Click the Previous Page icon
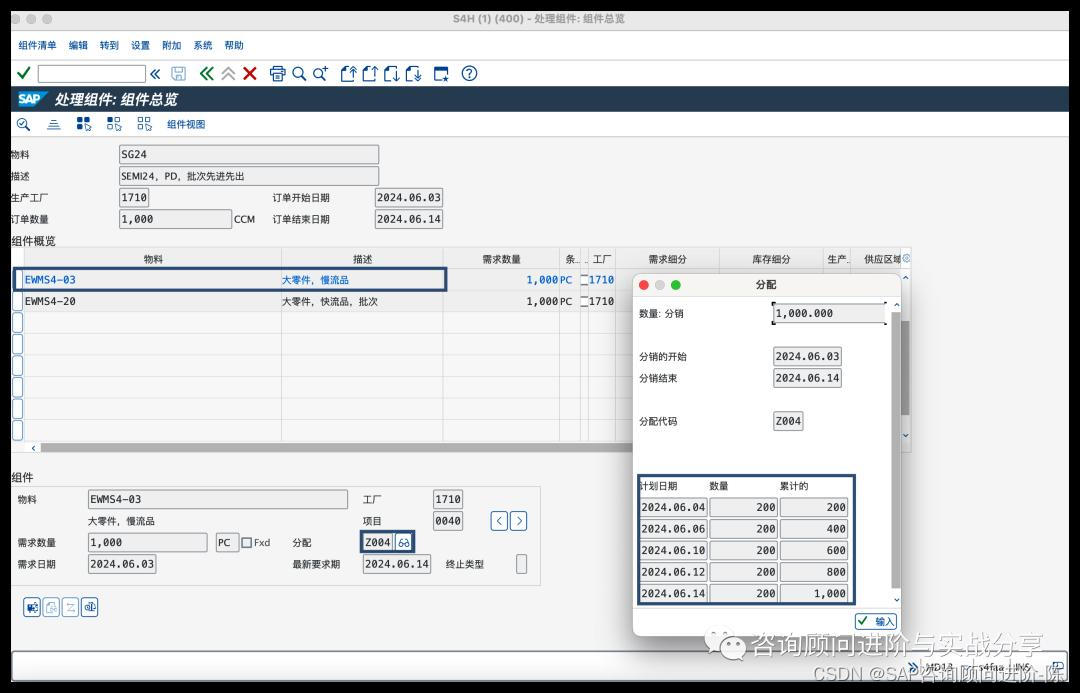The height and width of the screenshot is (693, 1080). coord(370,74)
